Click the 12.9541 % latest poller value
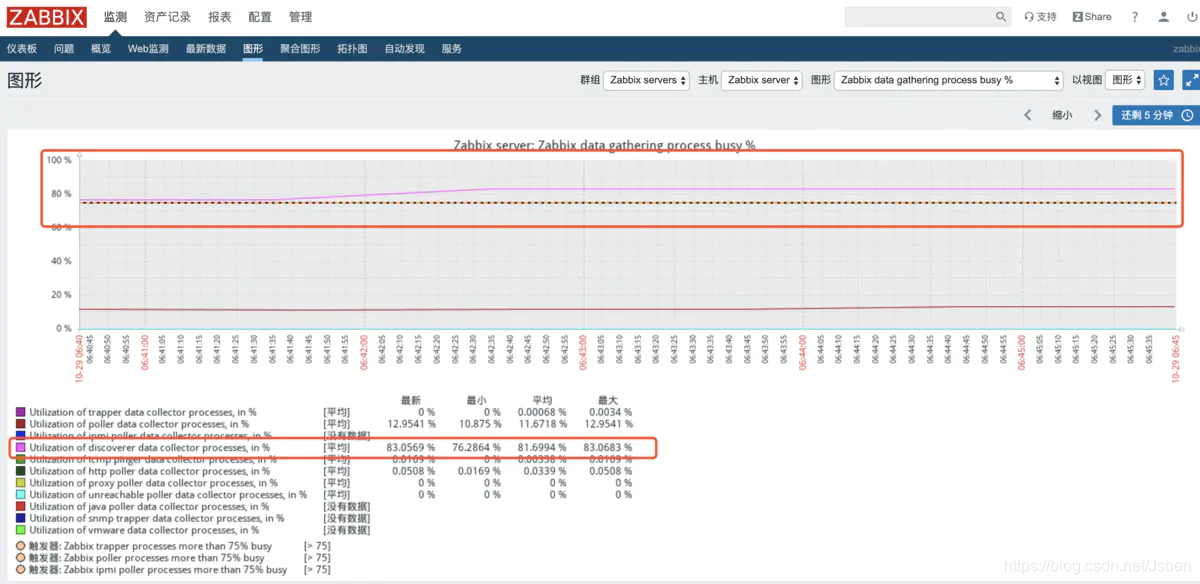This screenshot has height=584, width=1200. (x=411, y=424)
